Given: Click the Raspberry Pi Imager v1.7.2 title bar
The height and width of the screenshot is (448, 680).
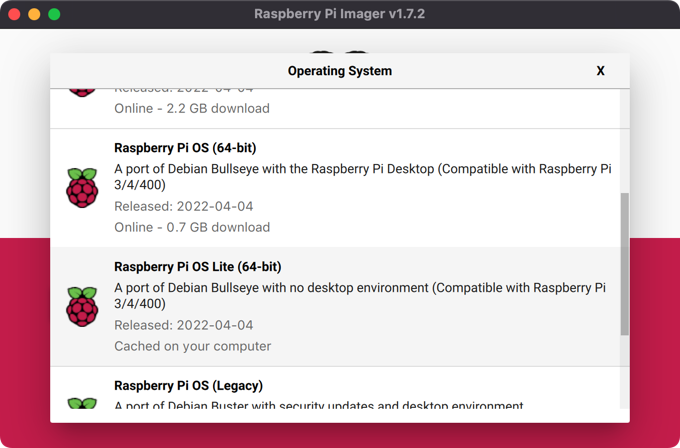Looking at the screenshot, I should [x=340, y=14].
